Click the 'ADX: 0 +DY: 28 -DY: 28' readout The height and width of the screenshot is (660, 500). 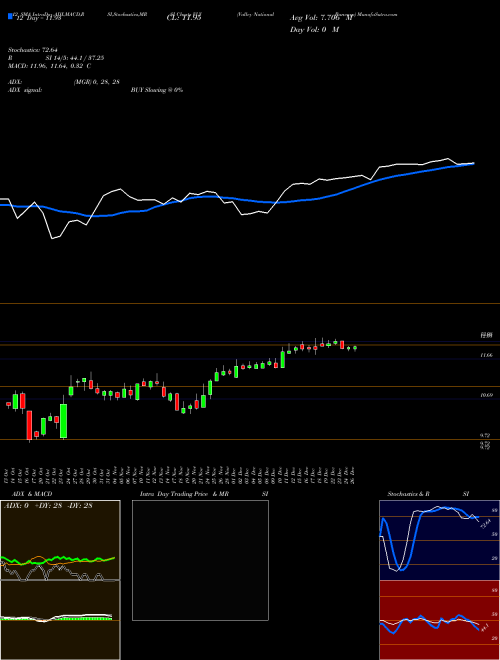(x=48, y=505)
